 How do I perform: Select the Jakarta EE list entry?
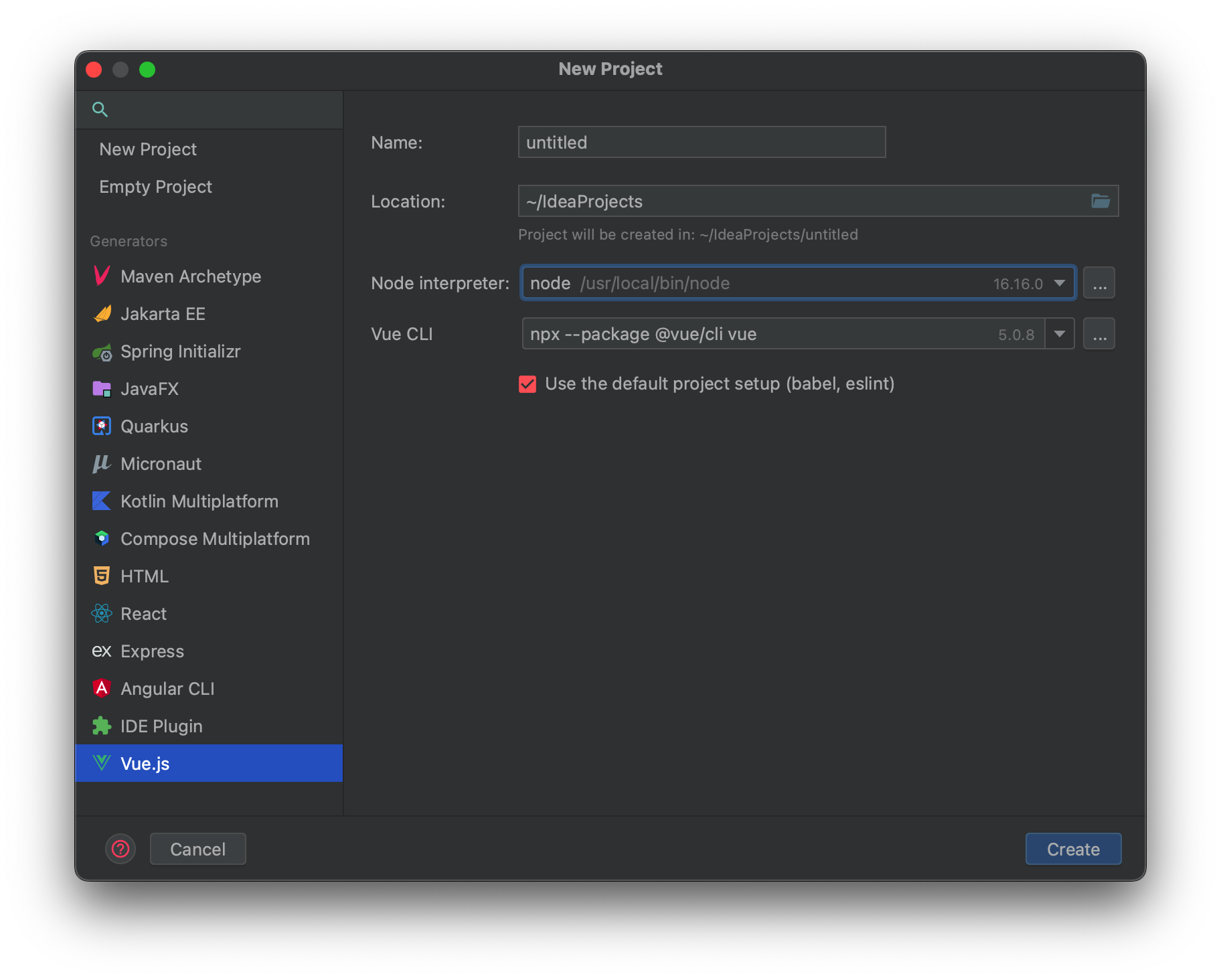(209, 314)
